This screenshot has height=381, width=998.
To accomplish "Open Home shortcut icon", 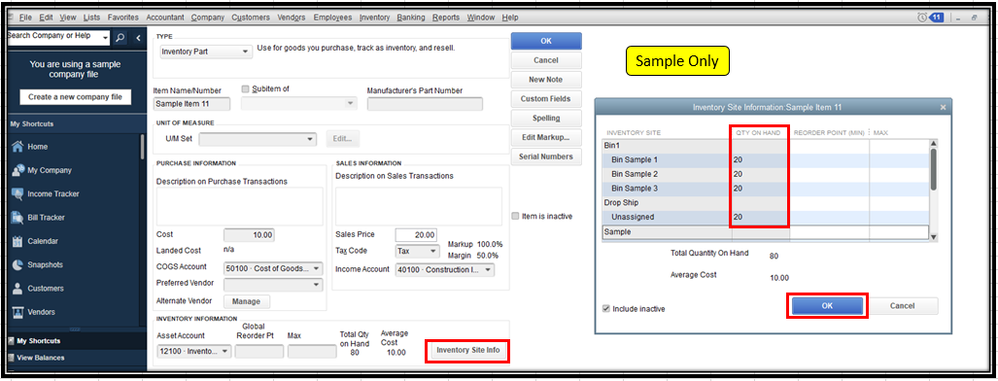I will coord(18,146).
